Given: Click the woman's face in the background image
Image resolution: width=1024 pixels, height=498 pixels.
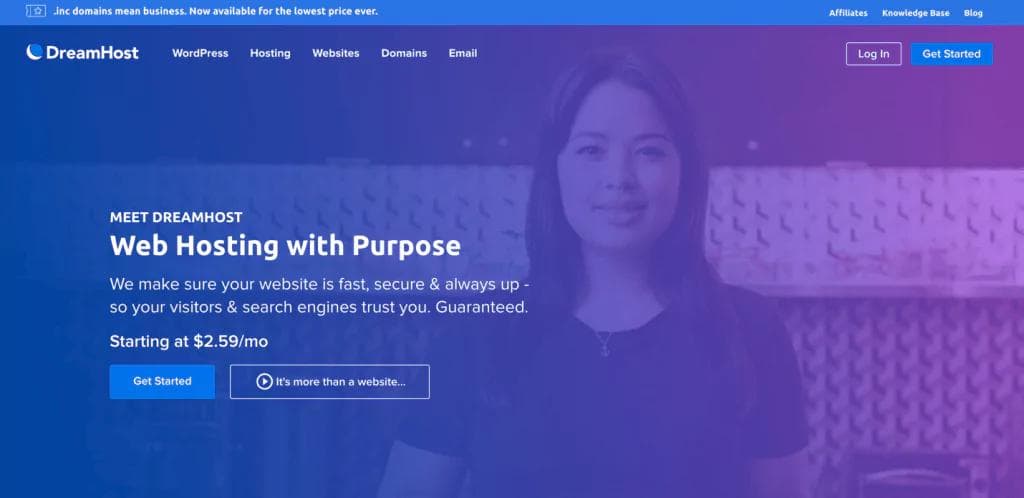Looking at the screenshot, I should pyautogui.click(x=617, y=170).
